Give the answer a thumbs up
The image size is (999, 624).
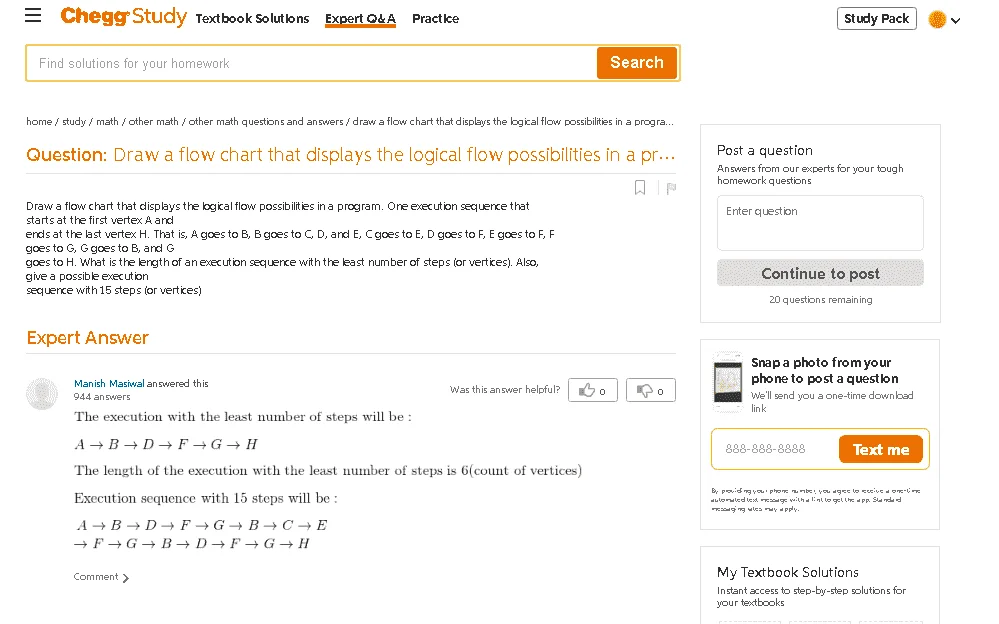point(593,390)
